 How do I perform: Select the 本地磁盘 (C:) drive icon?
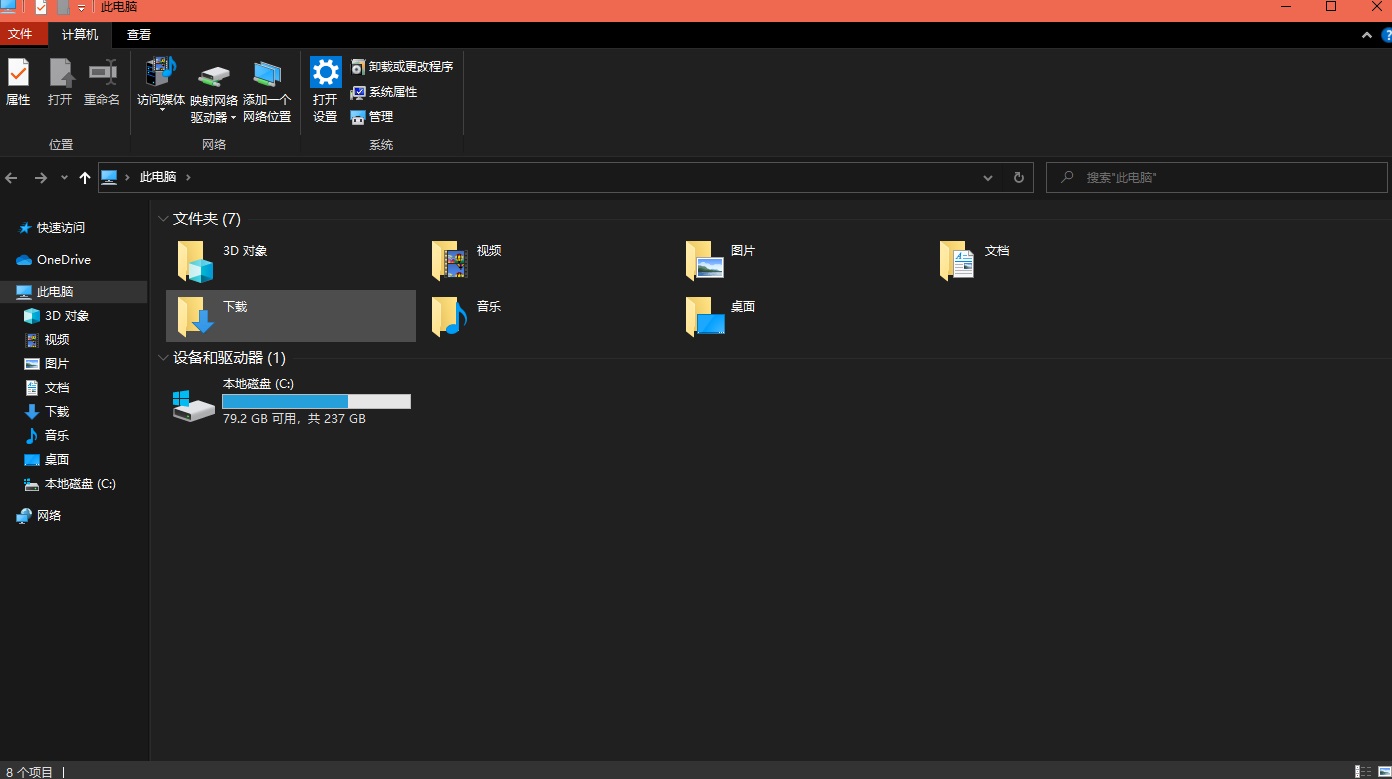click(193, 406)
